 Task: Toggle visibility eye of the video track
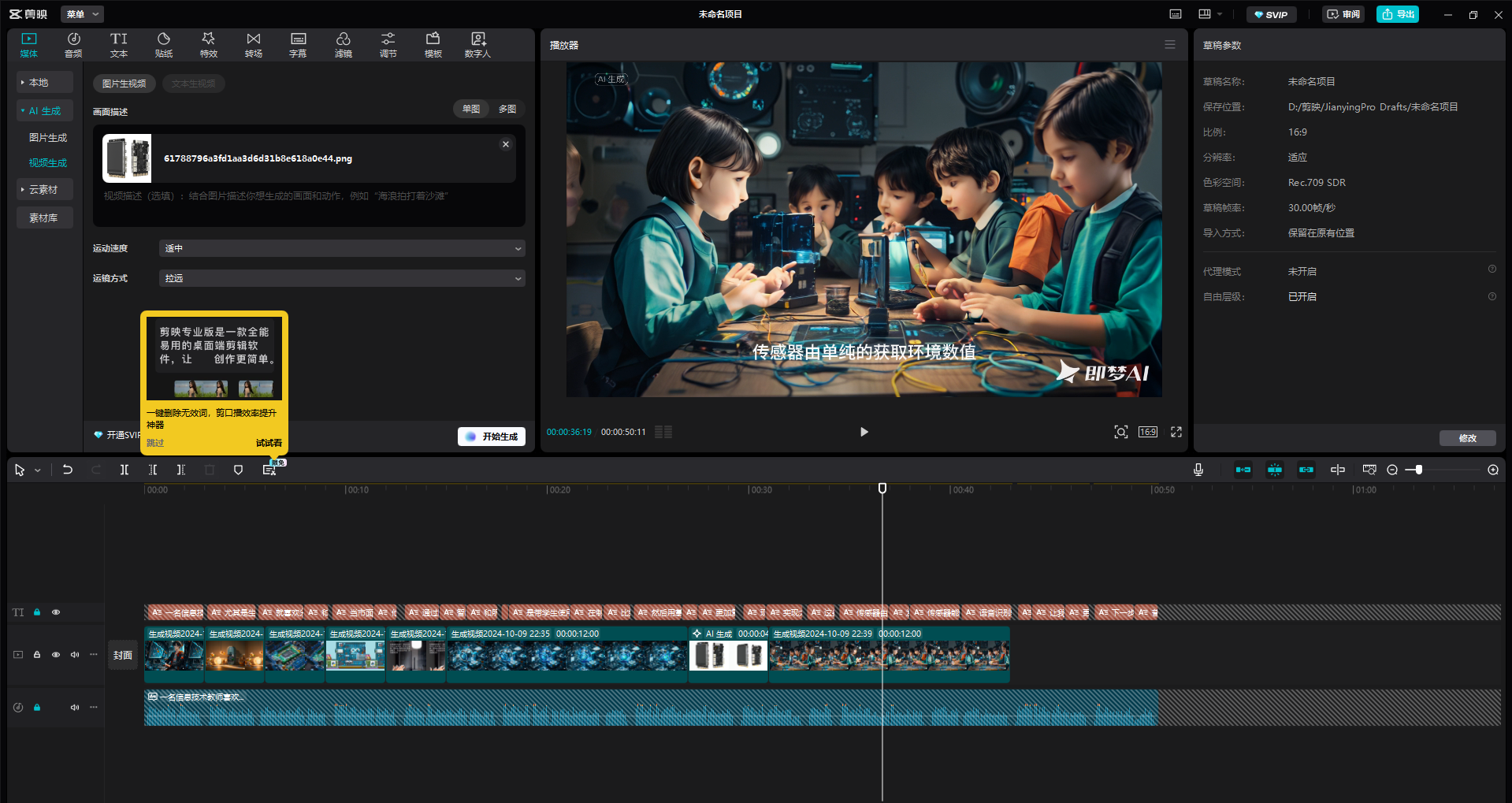56,655
